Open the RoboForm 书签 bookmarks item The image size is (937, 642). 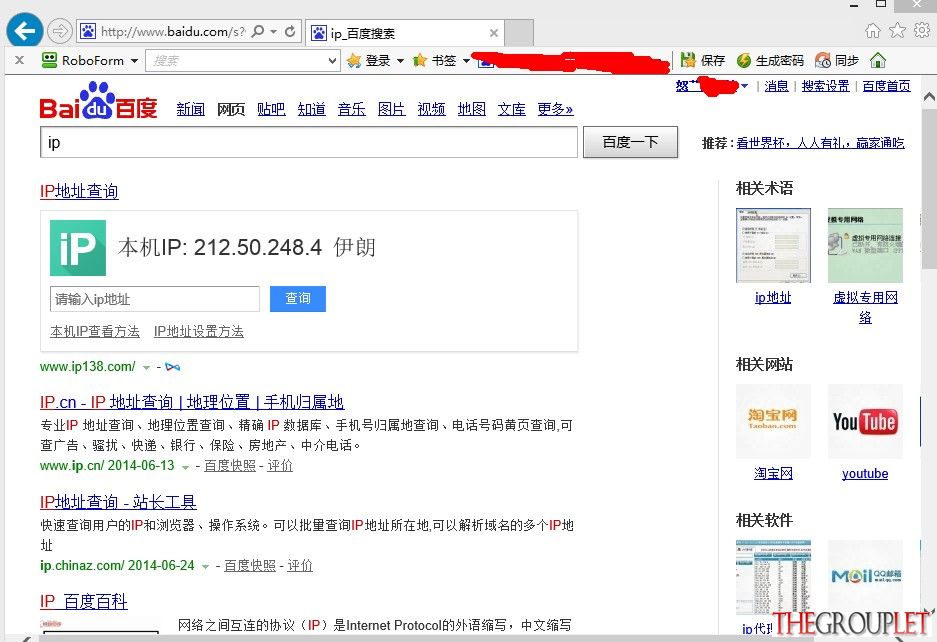tap(435, 60)
